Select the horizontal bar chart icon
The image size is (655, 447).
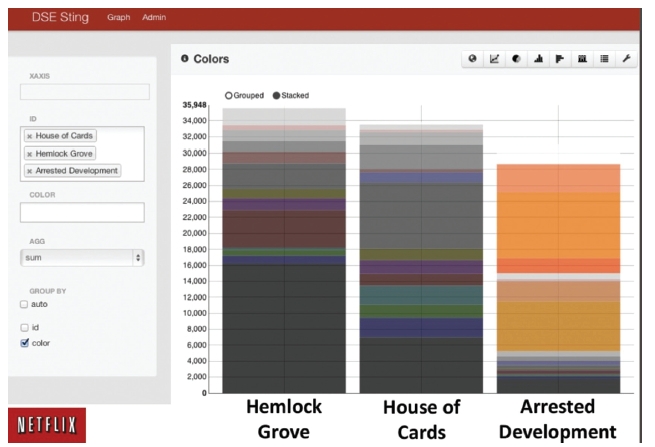click(560, 59)
